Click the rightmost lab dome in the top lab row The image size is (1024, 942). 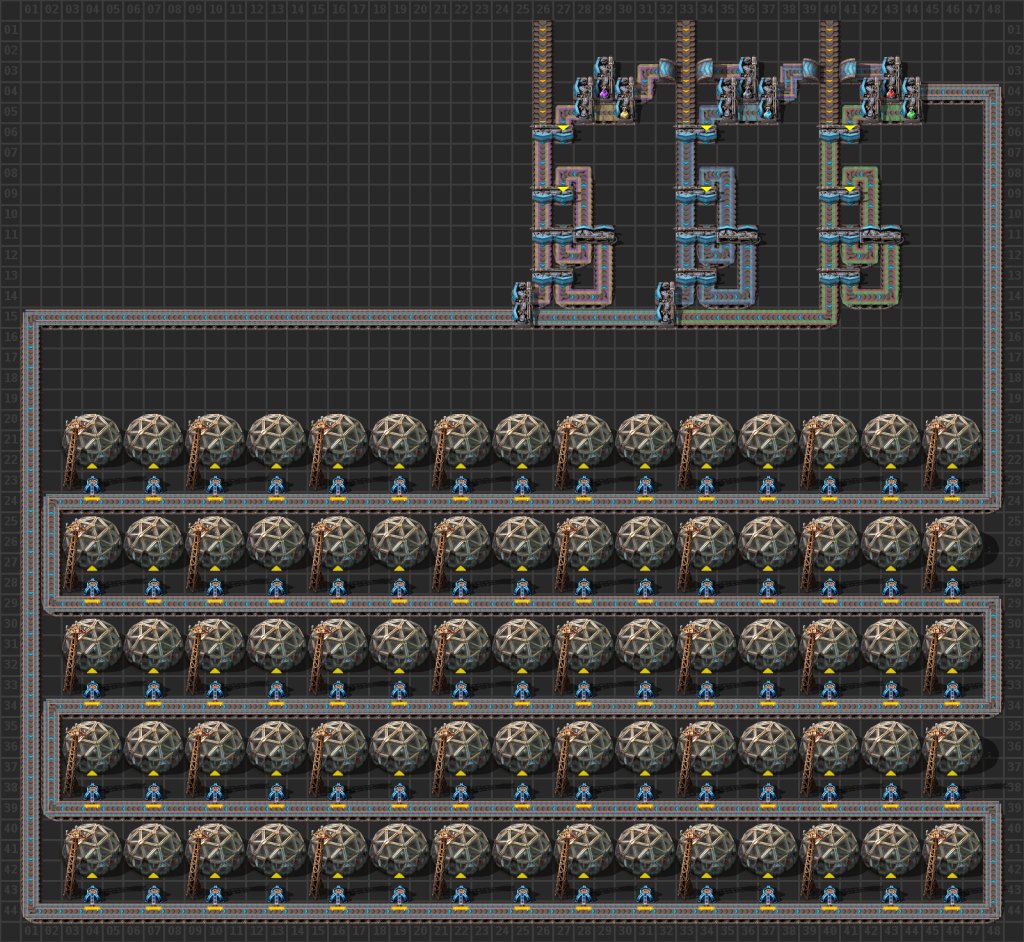coord(952,439)
